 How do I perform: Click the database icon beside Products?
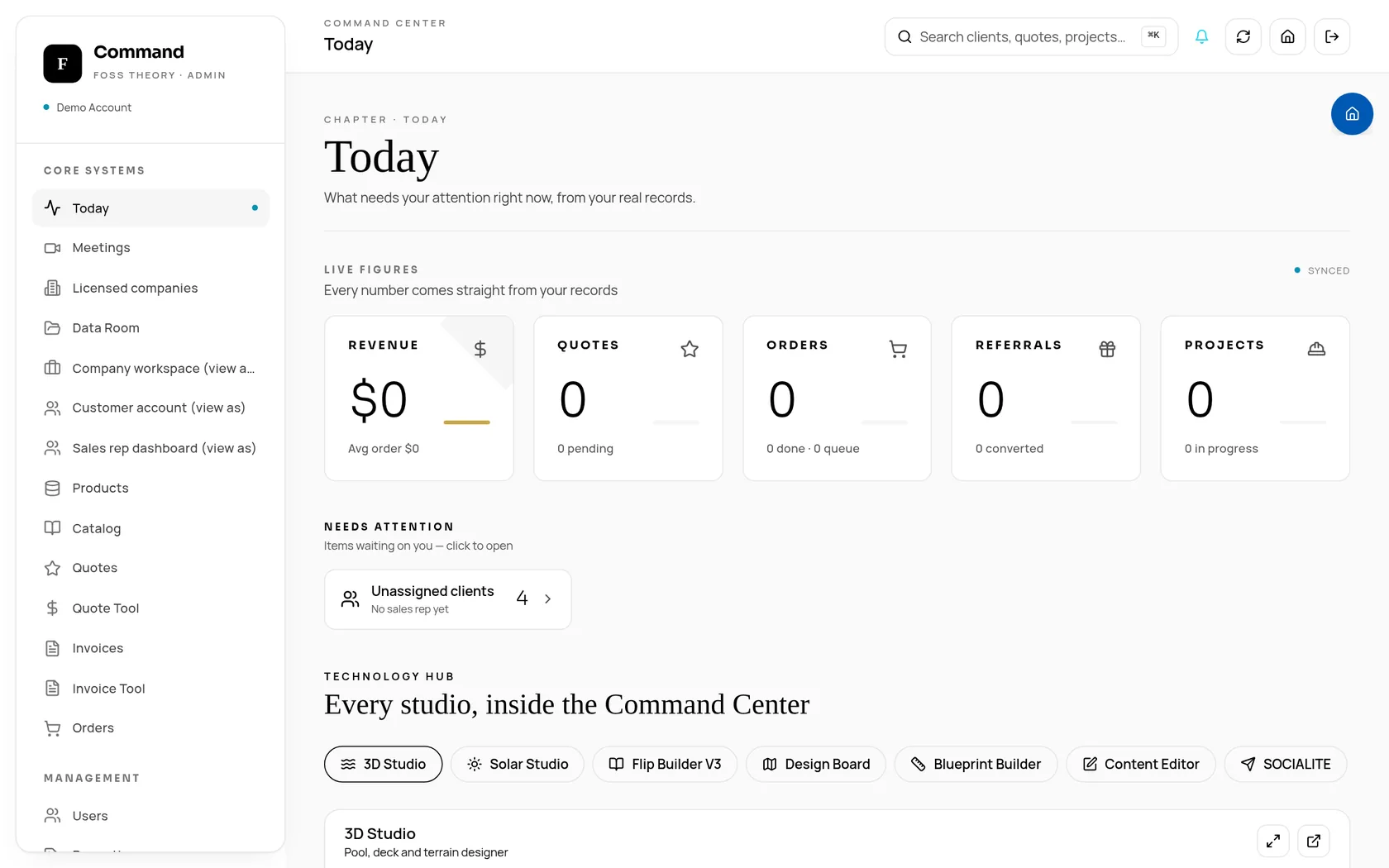[52, 489]
